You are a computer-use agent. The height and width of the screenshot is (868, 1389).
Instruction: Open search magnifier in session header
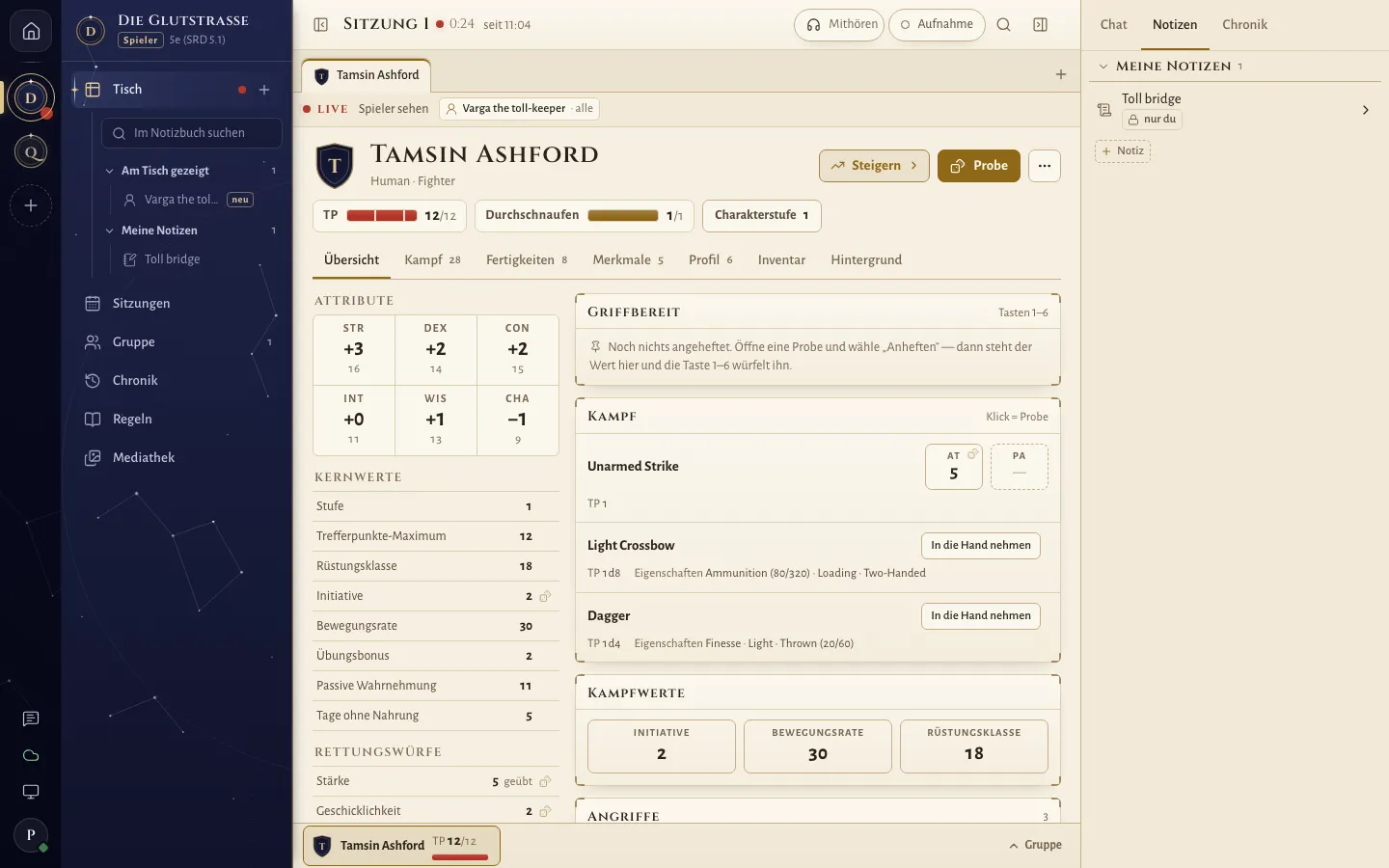tap(1004, 24)
